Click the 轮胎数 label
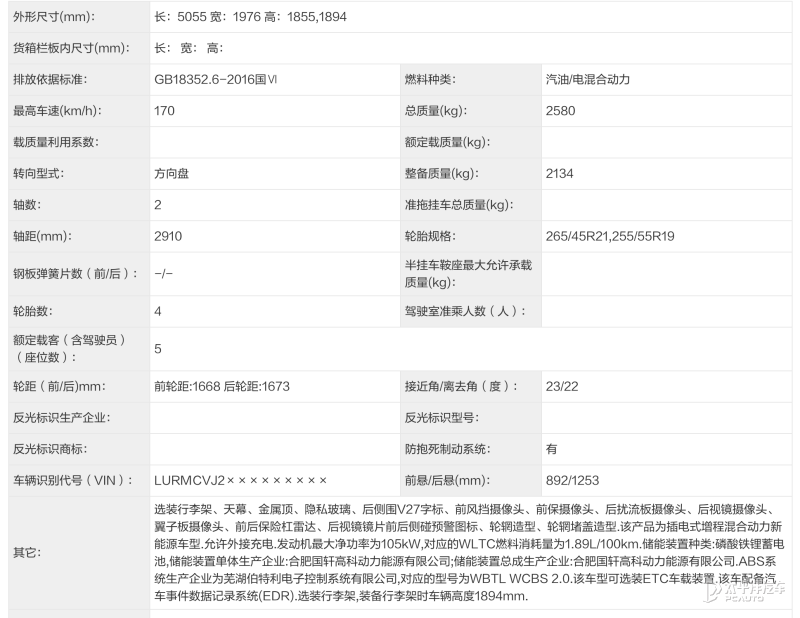Viewport: 800px width, 618px height. tap(33, 311)
